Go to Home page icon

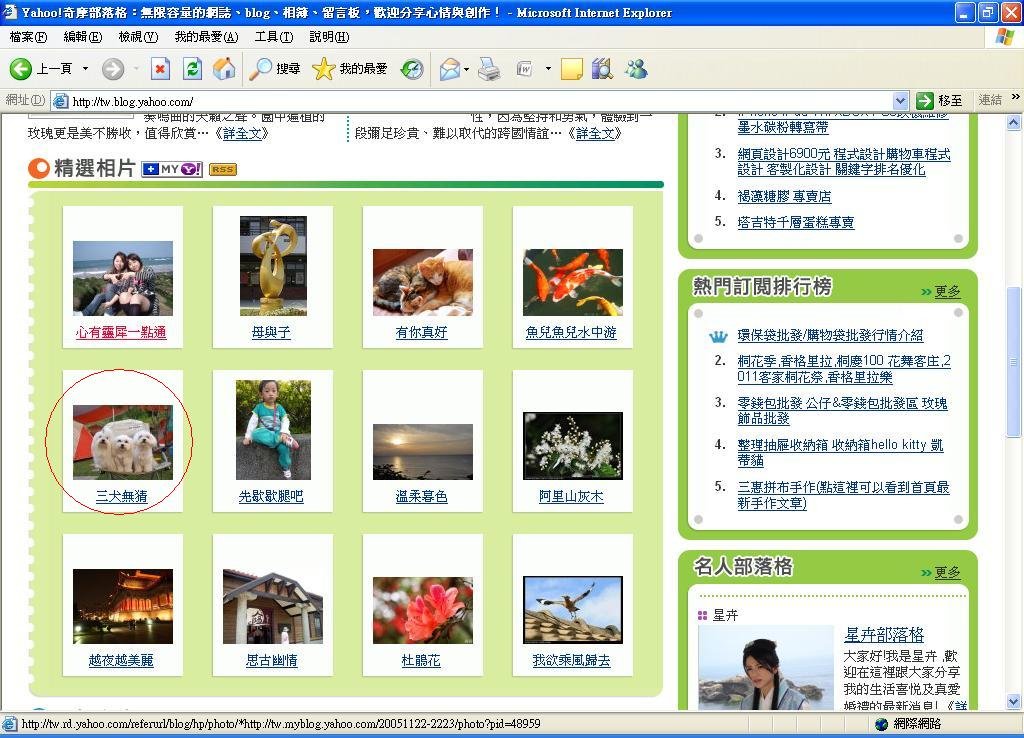click(224, 69)
